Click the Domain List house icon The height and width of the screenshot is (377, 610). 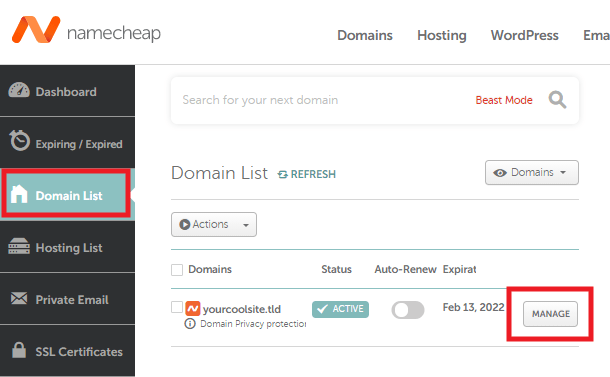(19, 194)
